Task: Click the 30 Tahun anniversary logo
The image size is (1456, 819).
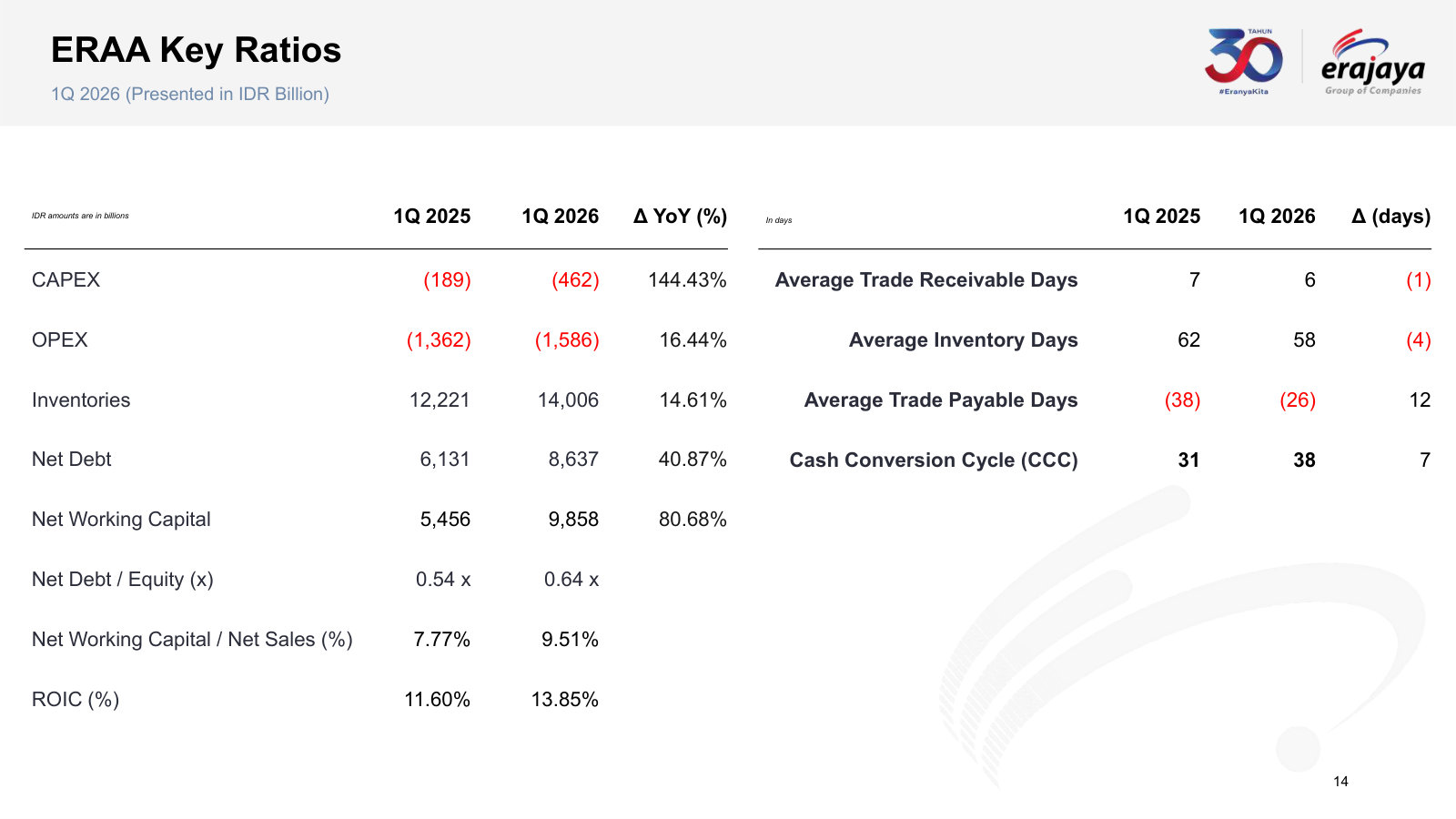Action: coord(1244,62)
